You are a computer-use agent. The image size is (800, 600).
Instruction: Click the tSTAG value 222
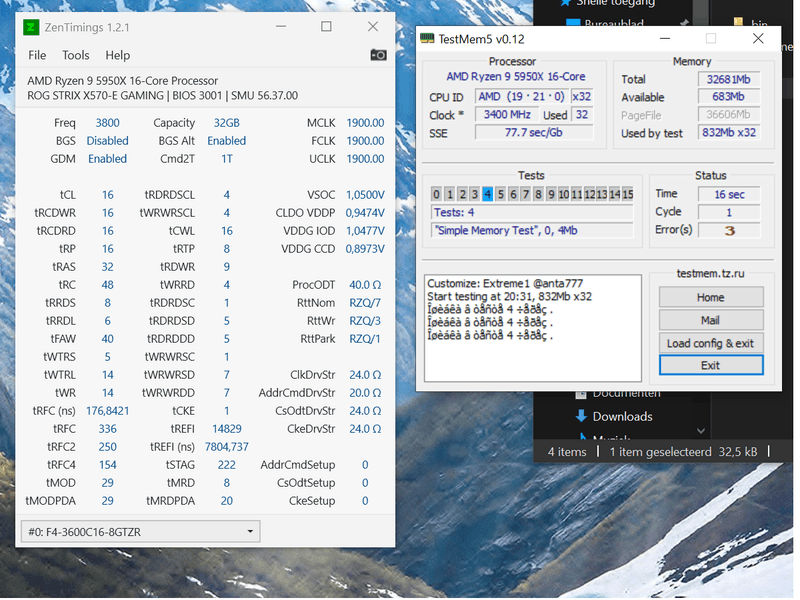(227, 465)
